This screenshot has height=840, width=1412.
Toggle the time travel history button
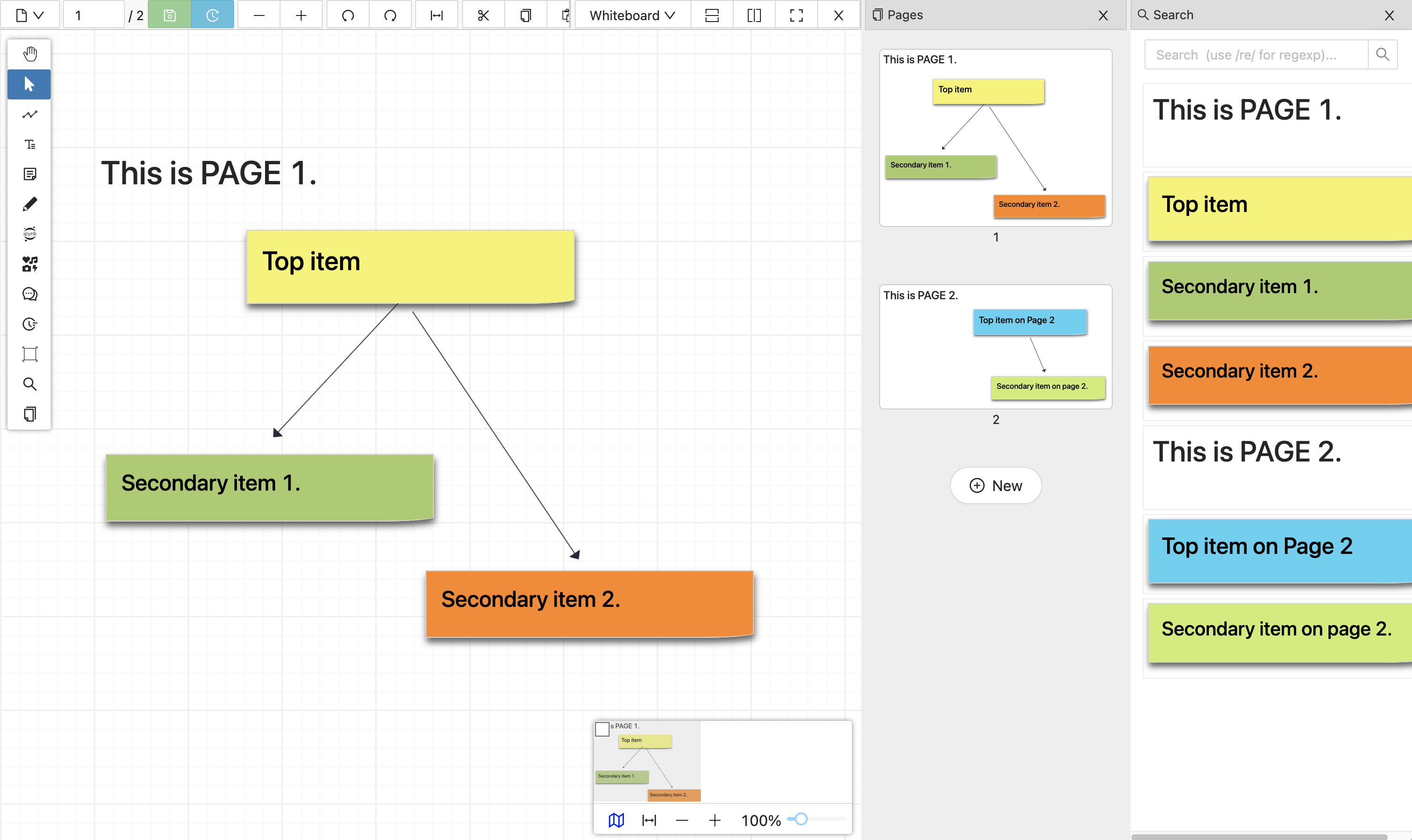[x=213, y=15]
